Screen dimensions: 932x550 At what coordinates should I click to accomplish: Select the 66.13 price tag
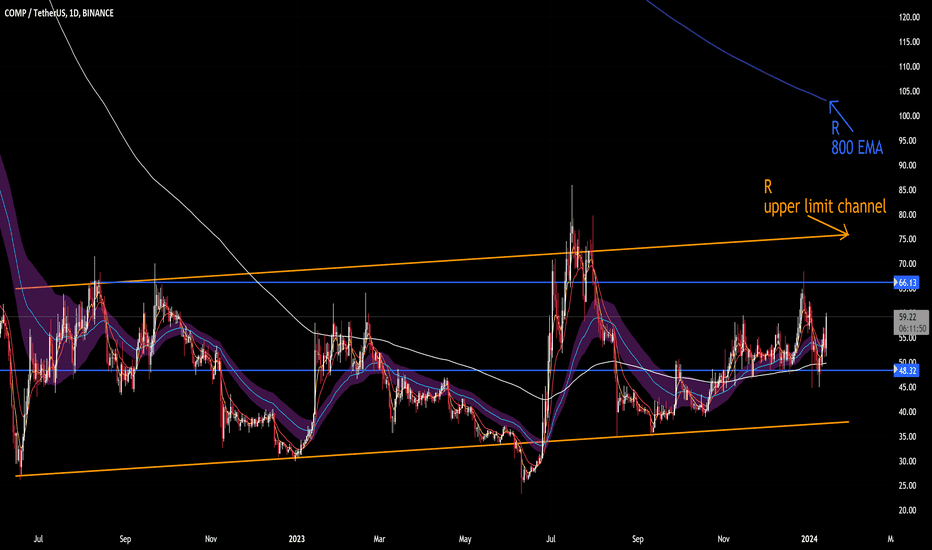tap(906, 282)
